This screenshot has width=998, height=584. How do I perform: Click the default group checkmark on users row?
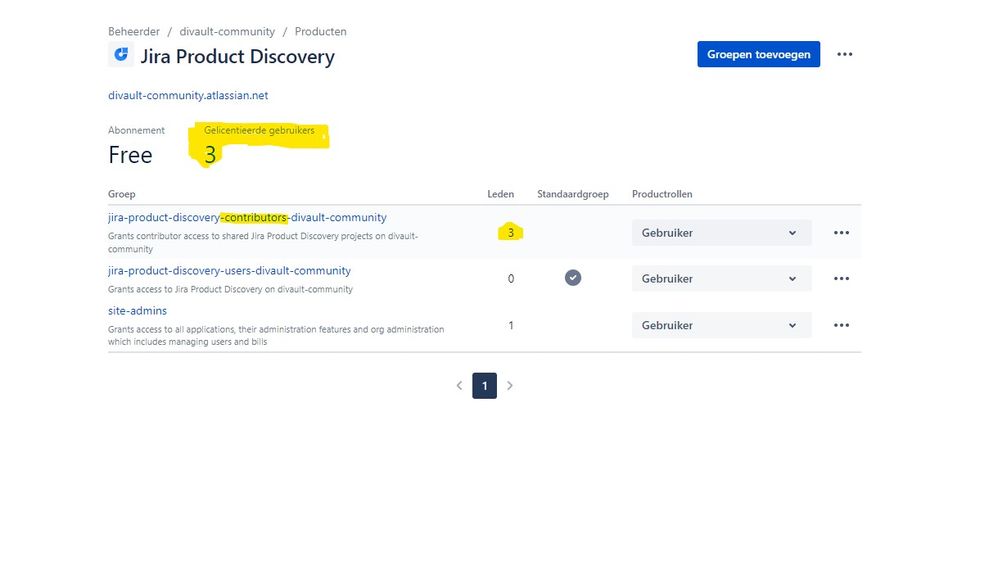573,278
